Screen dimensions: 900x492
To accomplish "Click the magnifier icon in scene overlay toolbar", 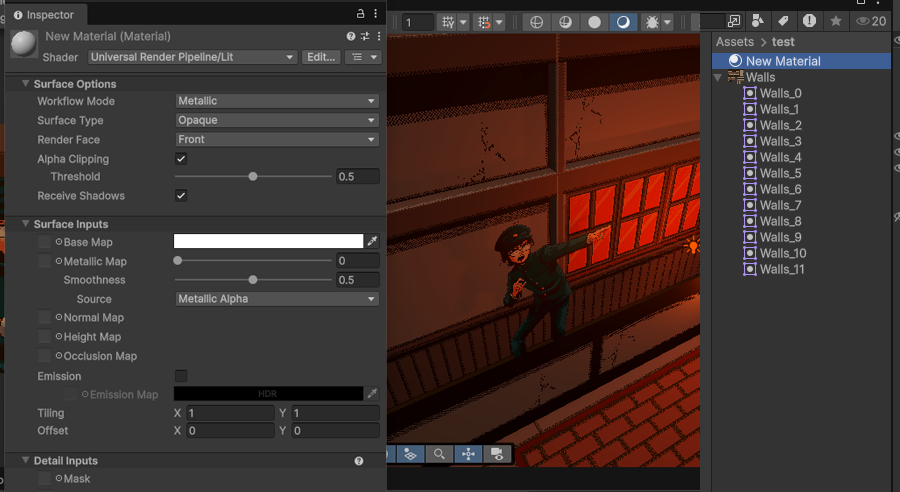I will pyautogui.click(x=439, y=454).
